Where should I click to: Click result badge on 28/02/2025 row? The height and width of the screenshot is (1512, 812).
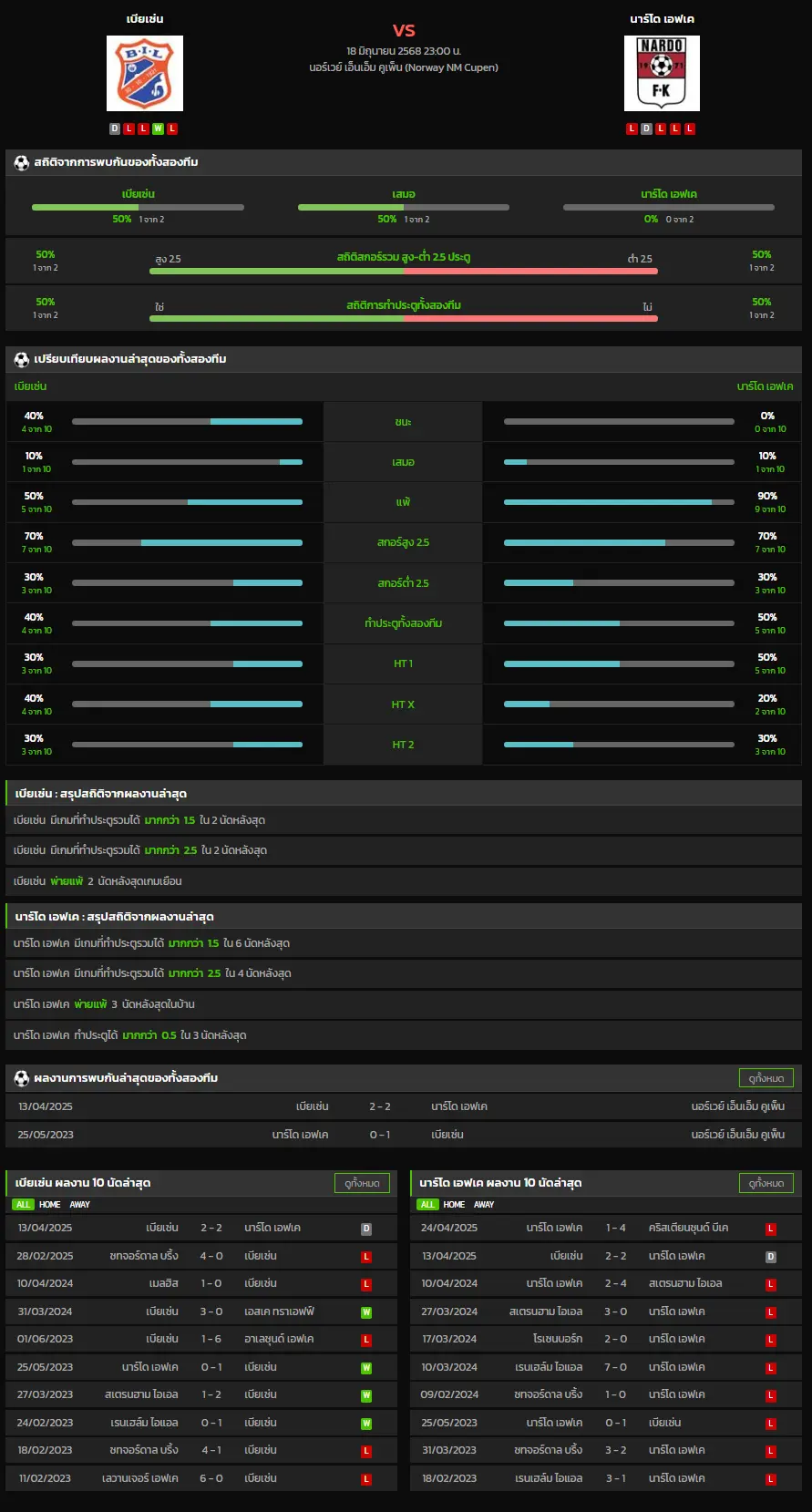[366, 1257]
